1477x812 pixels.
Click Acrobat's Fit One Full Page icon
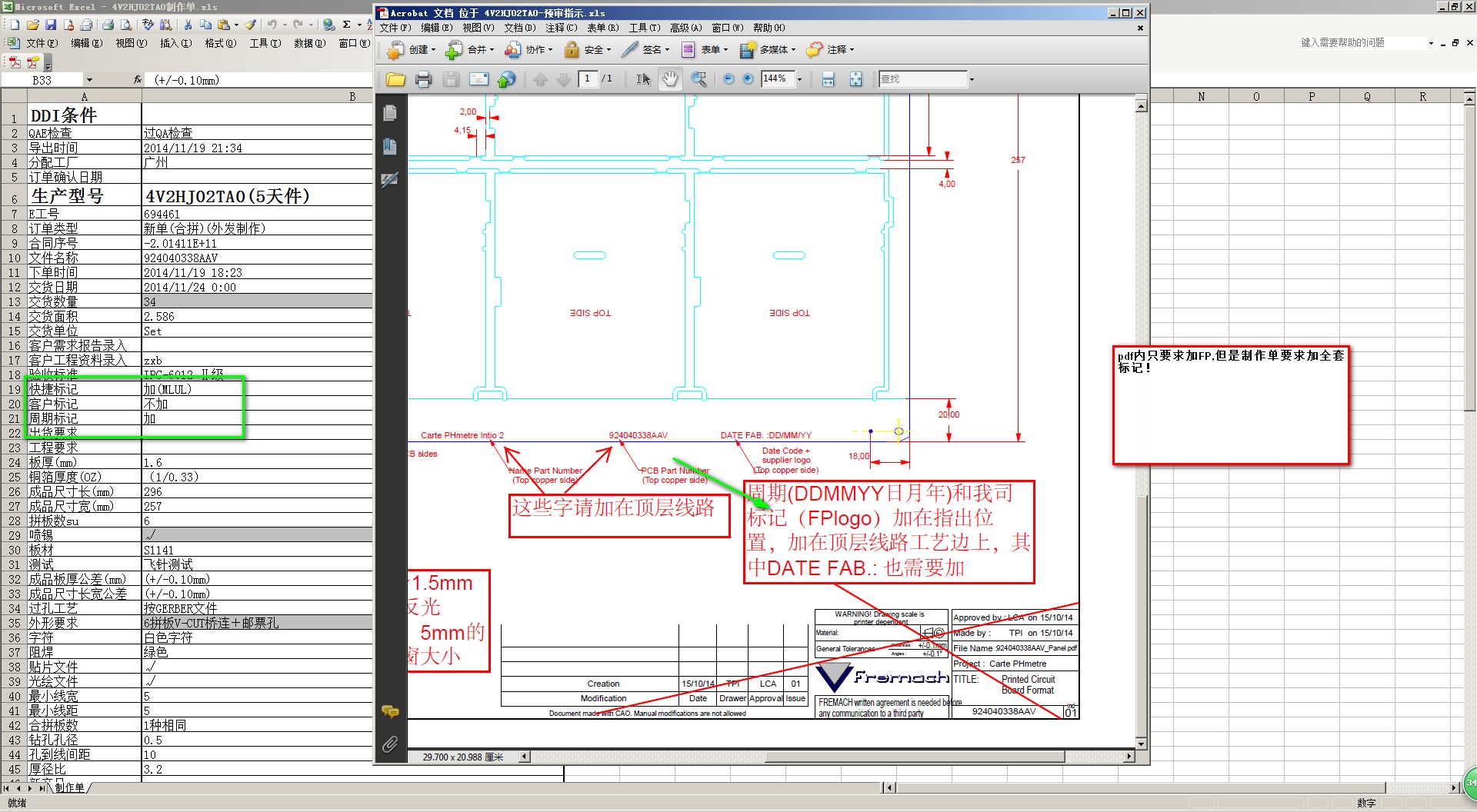[855, 78]
